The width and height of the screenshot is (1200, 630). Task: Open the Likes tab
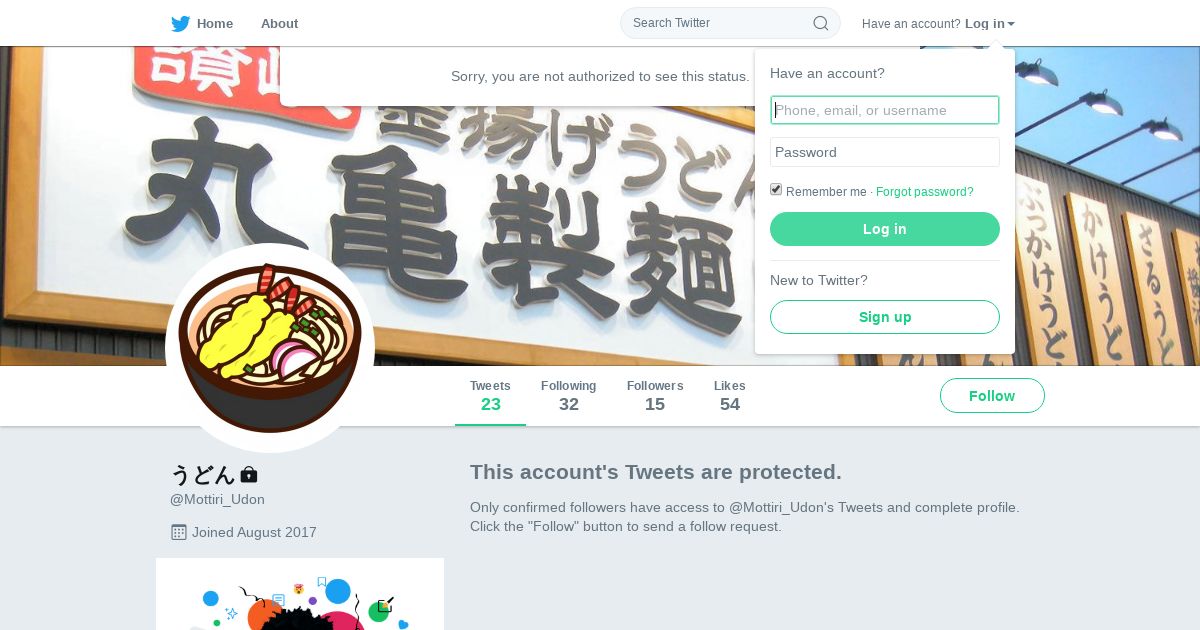[x=730, y=396]
